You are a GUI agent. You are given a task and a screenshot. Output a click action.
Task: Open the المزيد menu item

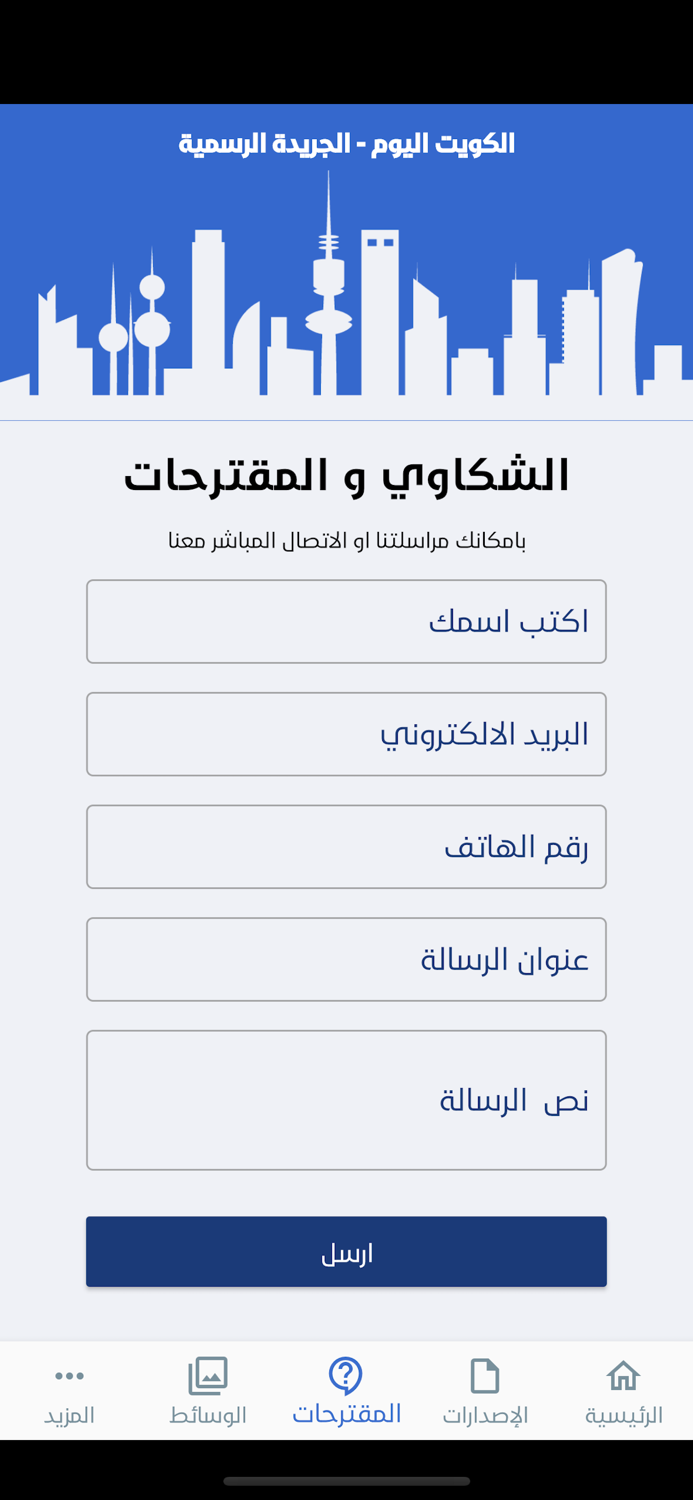(69, 1390)
